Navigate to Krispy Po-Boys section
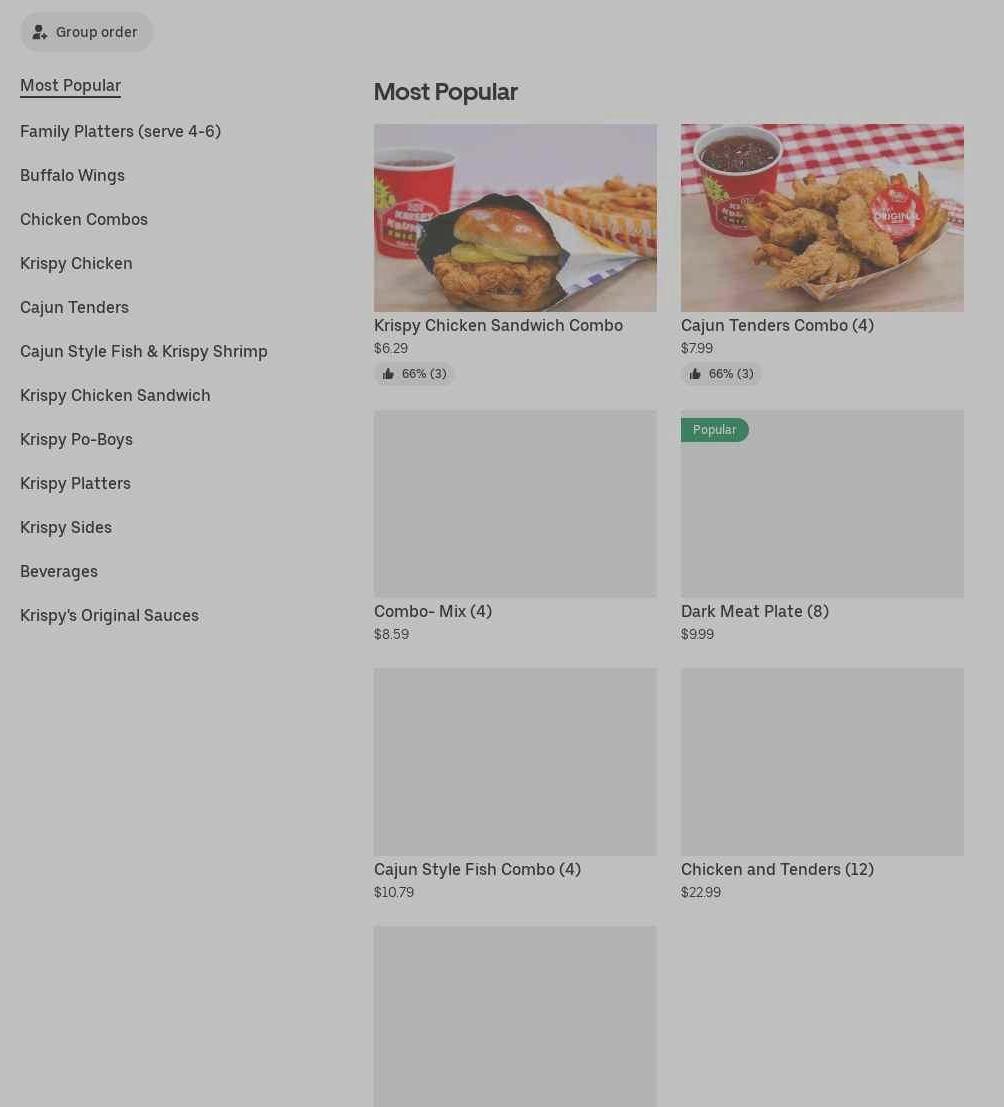The height and width of the screenshot is (1107, 1004). tap(76, 439)
